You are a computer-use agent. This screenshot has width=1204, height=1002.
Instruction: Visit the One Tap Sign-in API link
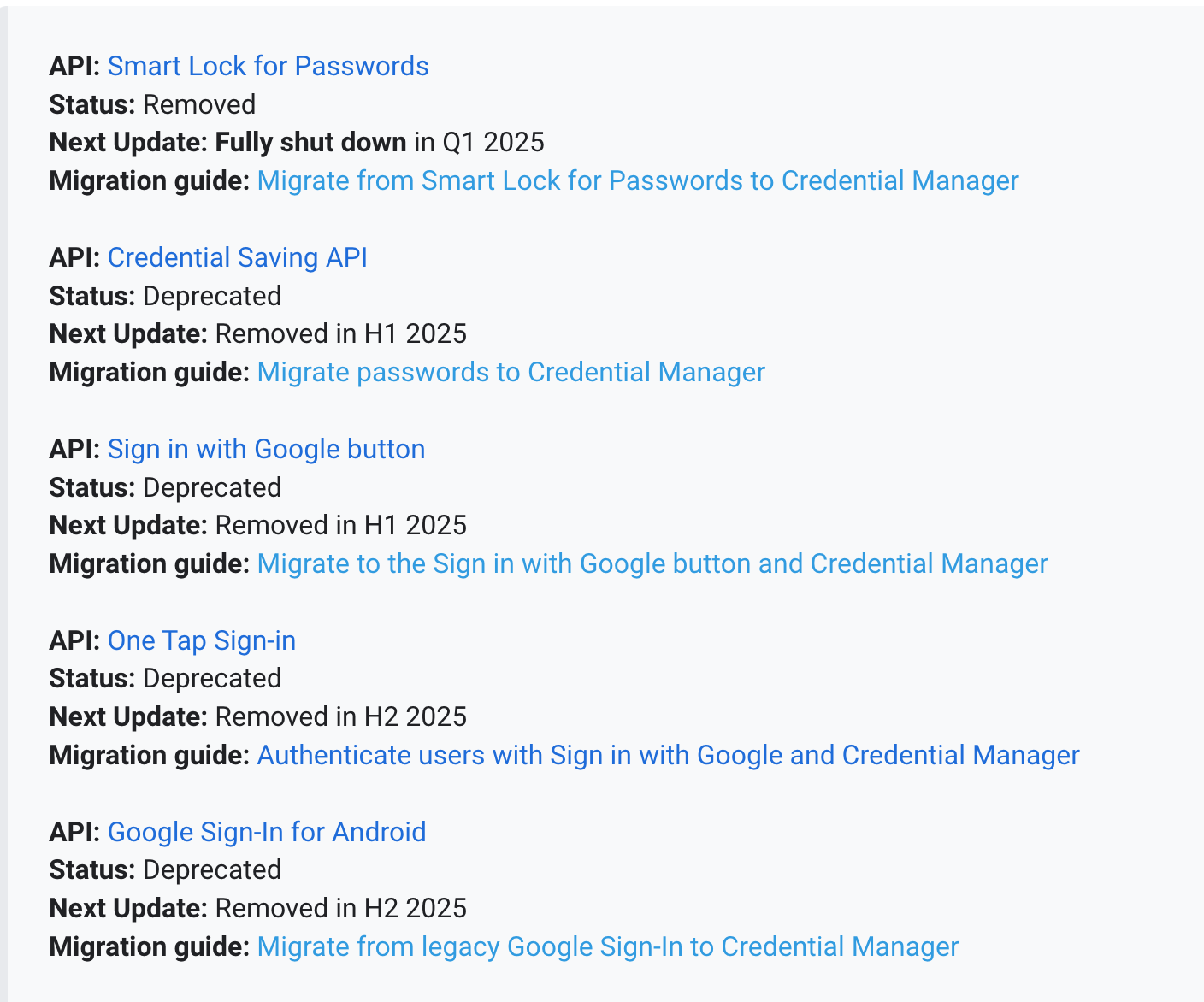coord(202,640)
